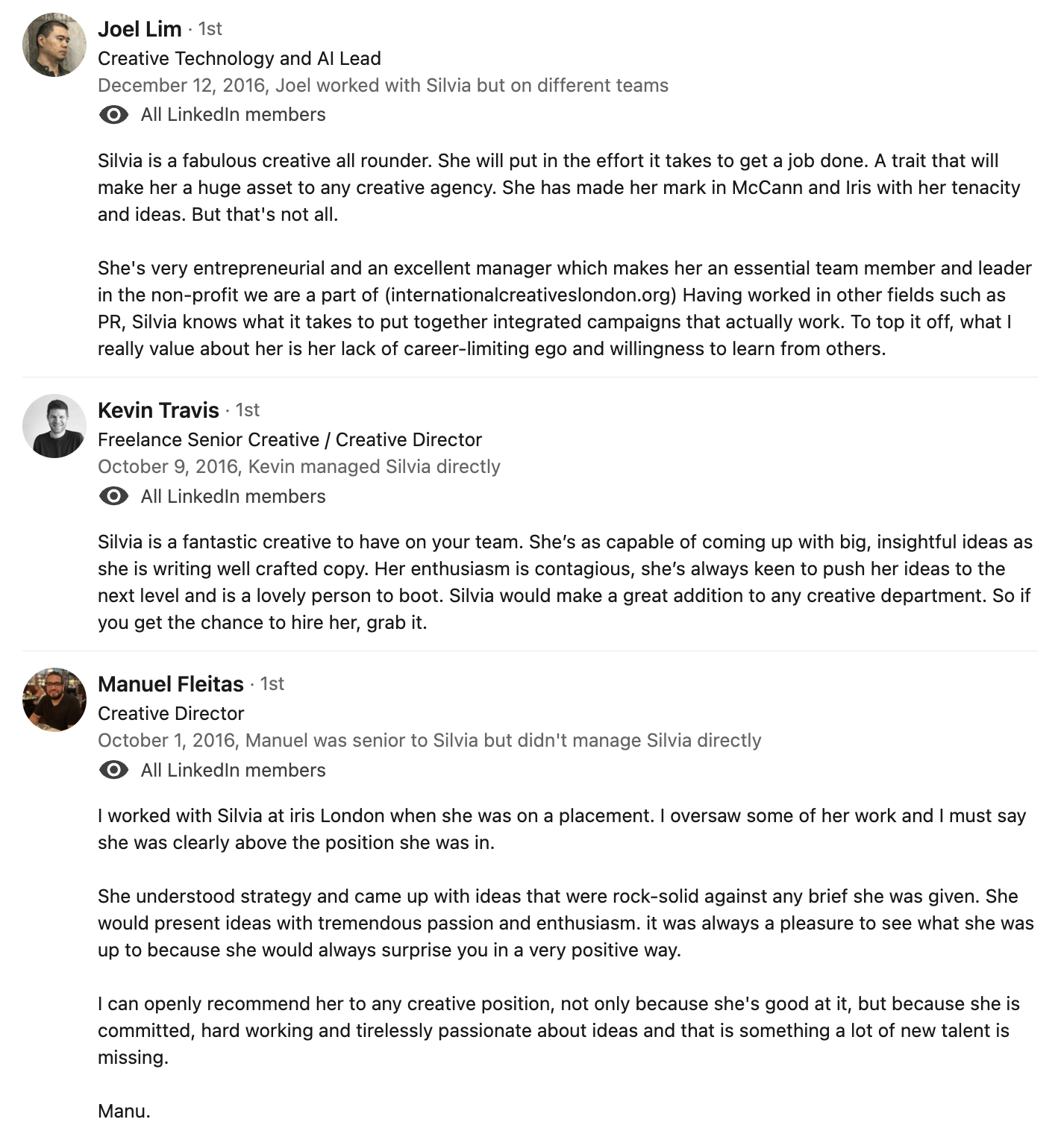
Task: Click the eye visibility icon on Kevin's recommendation
Action: (x=113, y=496)
